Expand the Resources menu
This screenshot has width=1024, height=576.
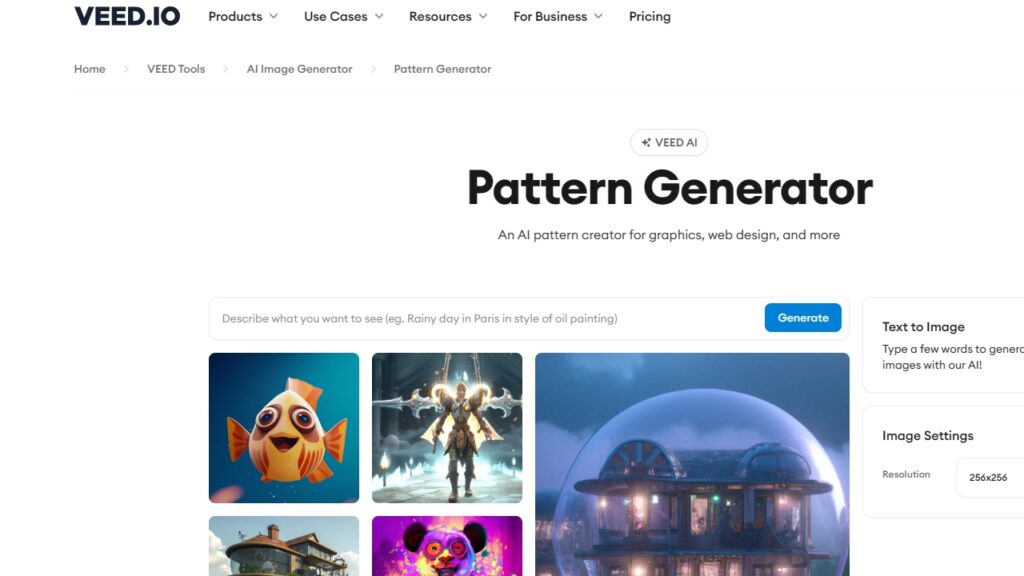[x=448, y=16]
